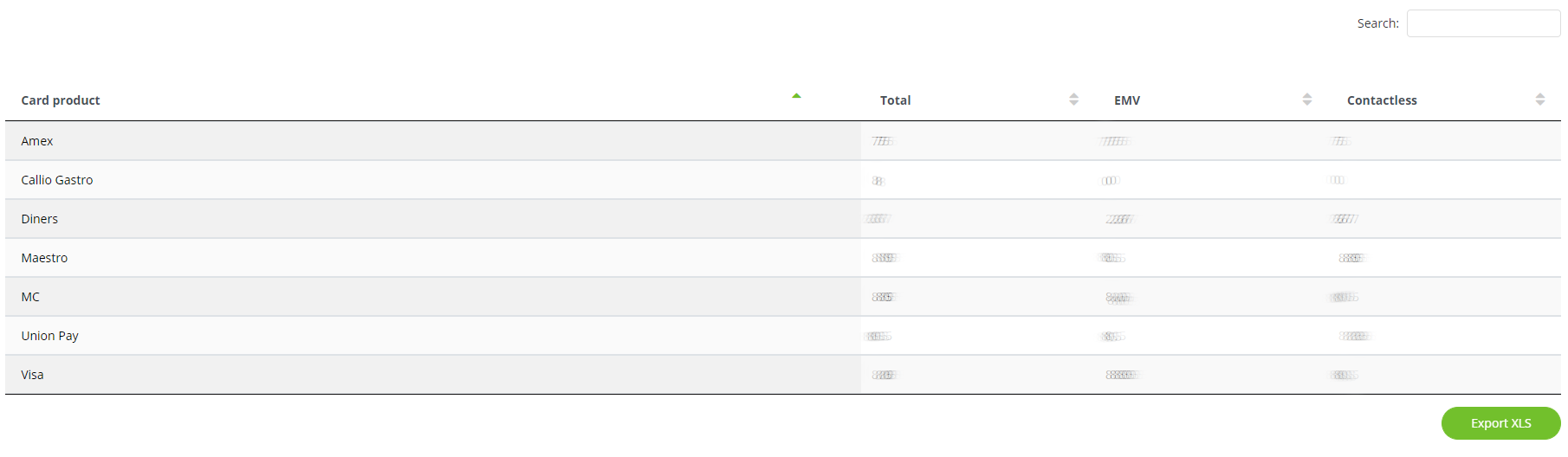Screen dimensions: 1568x457
Task: Choose the Maestro card product row
Action: coord(783,258)
